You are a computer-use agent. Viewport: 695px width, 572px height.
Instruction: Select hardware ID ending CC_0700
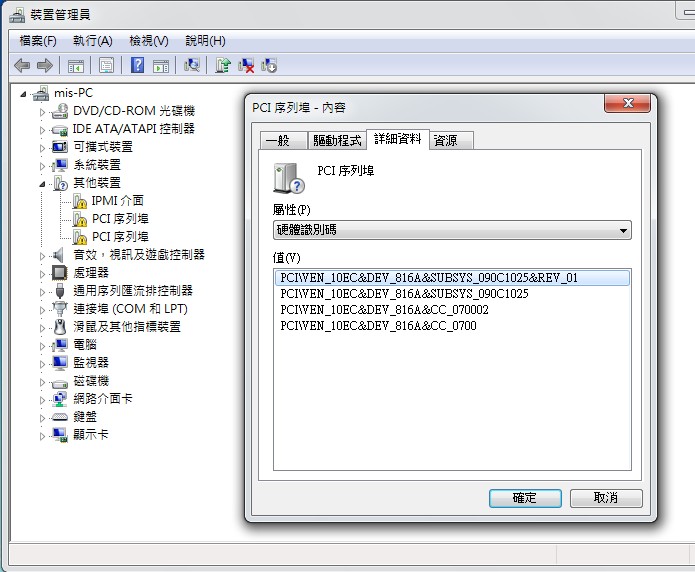(379, 326)
